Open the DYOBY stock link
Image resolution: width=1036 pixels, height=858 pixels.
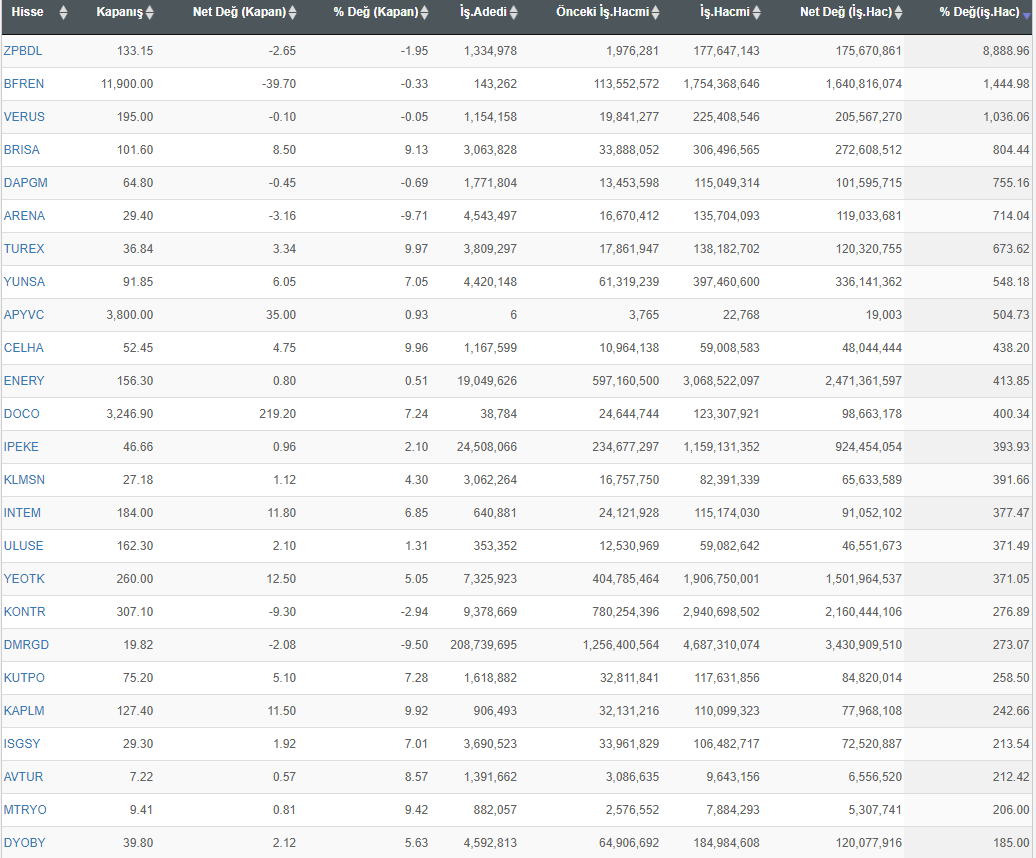click(24, 843)
